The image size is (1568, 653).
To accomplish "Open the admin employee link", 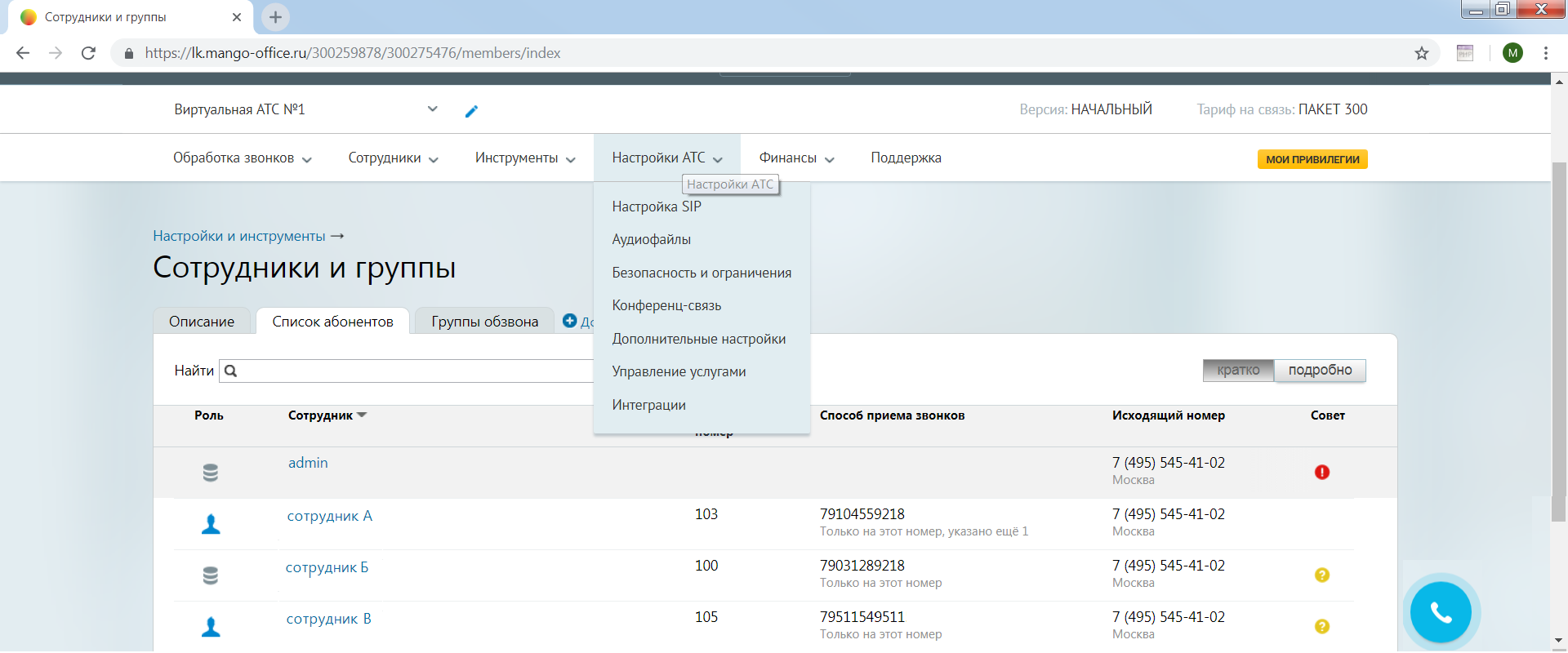I will tap(308, 463).
